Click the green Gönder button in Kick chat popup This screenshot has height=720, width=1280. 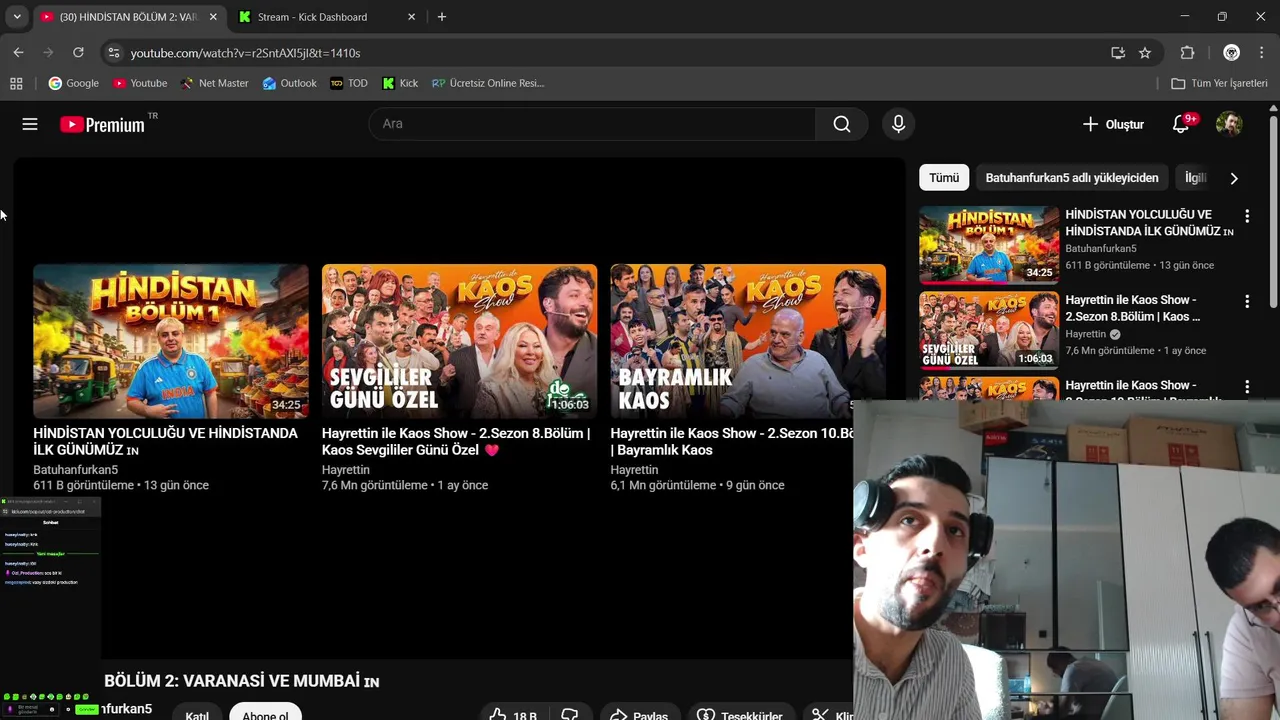pyautogui.click(x=88, y=709)
